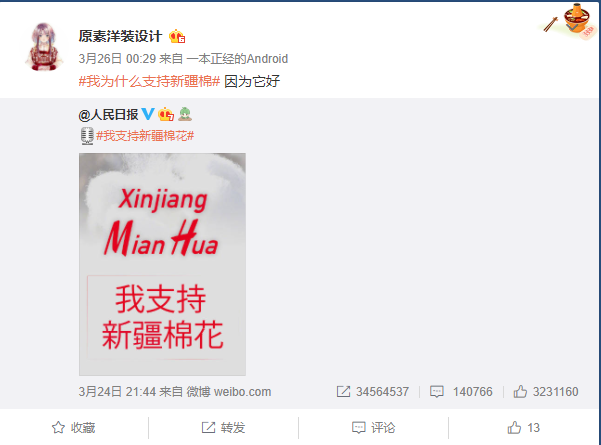Click the 原素洋装设计 profile avatar

point(43,47)
